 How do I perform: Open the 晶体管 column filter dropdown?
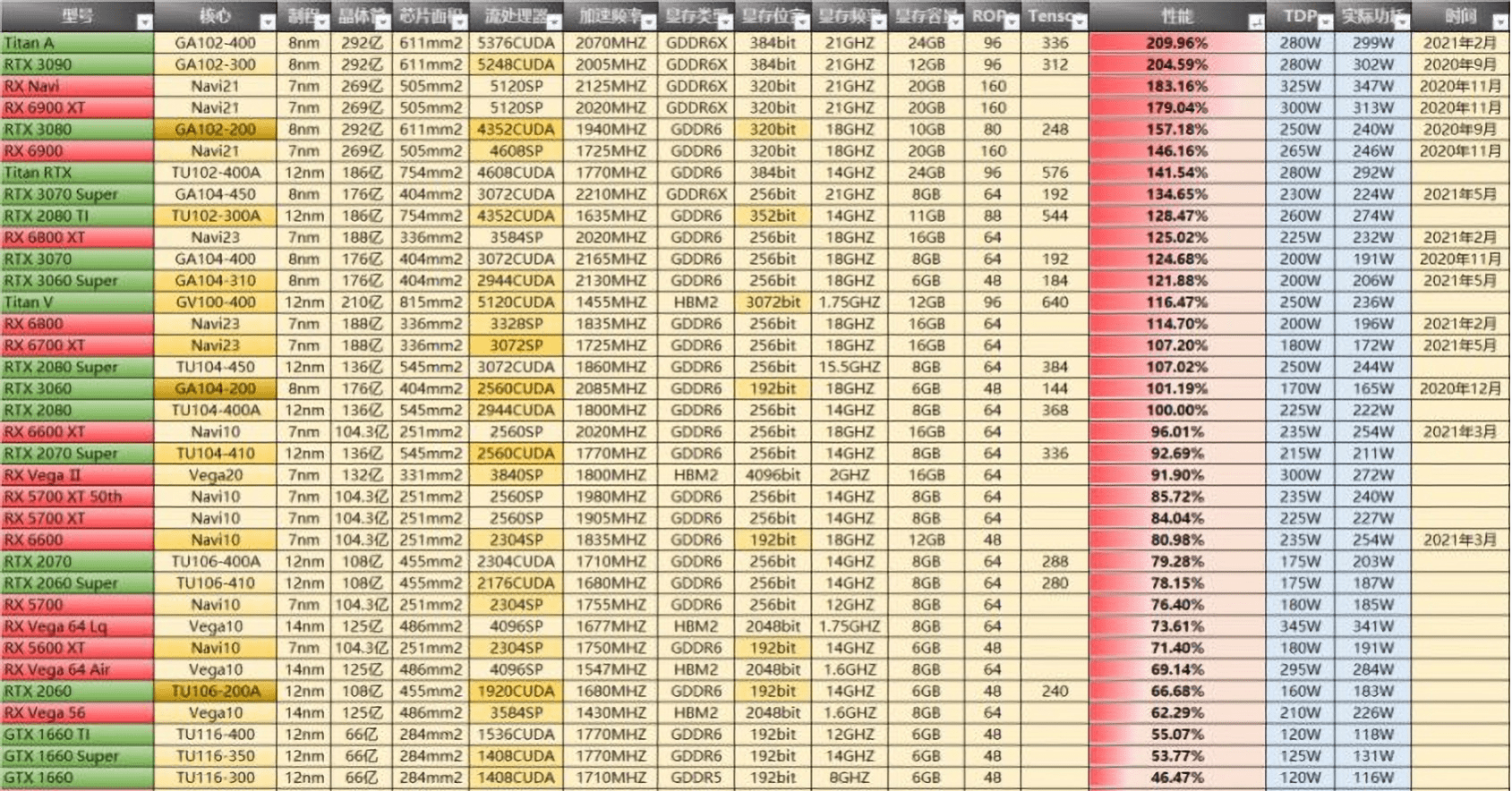point(382,21)
